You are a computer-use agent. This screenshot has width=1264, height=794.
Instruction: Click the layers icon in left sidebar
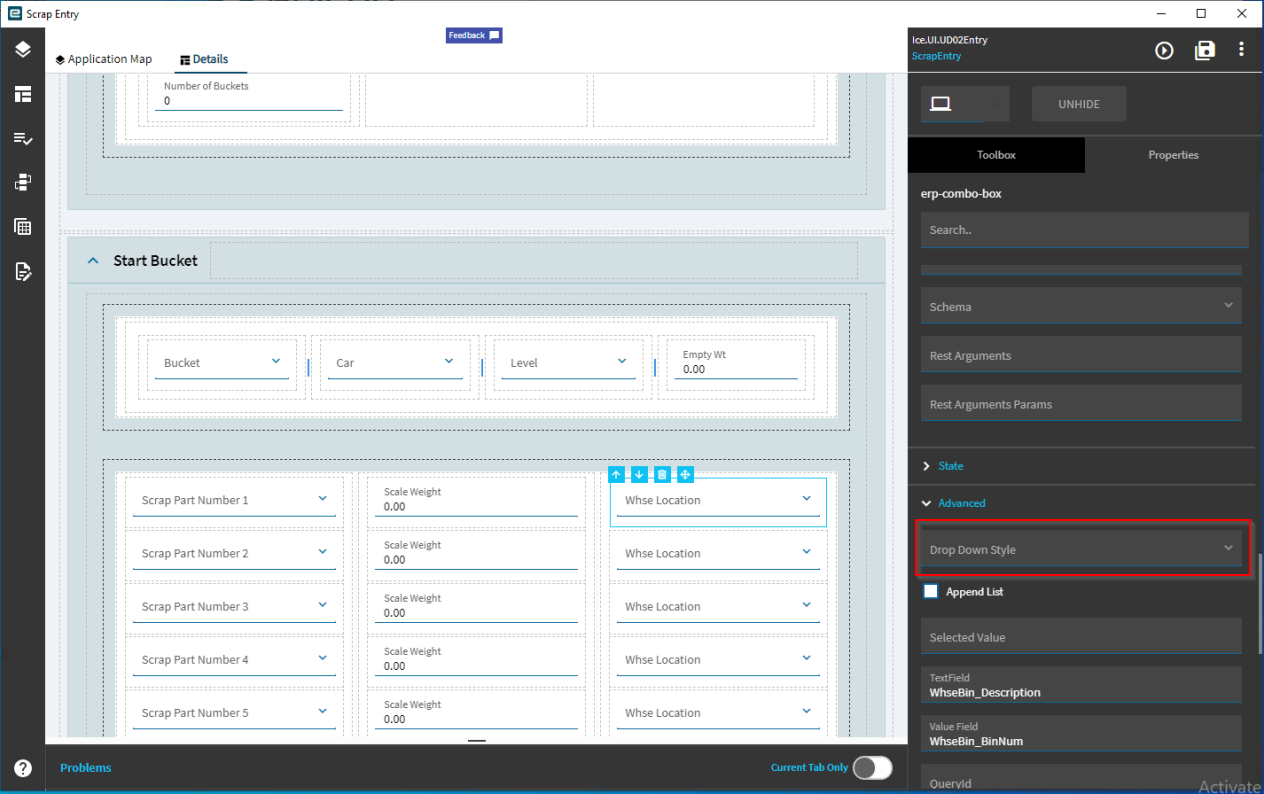coord(23,50)
